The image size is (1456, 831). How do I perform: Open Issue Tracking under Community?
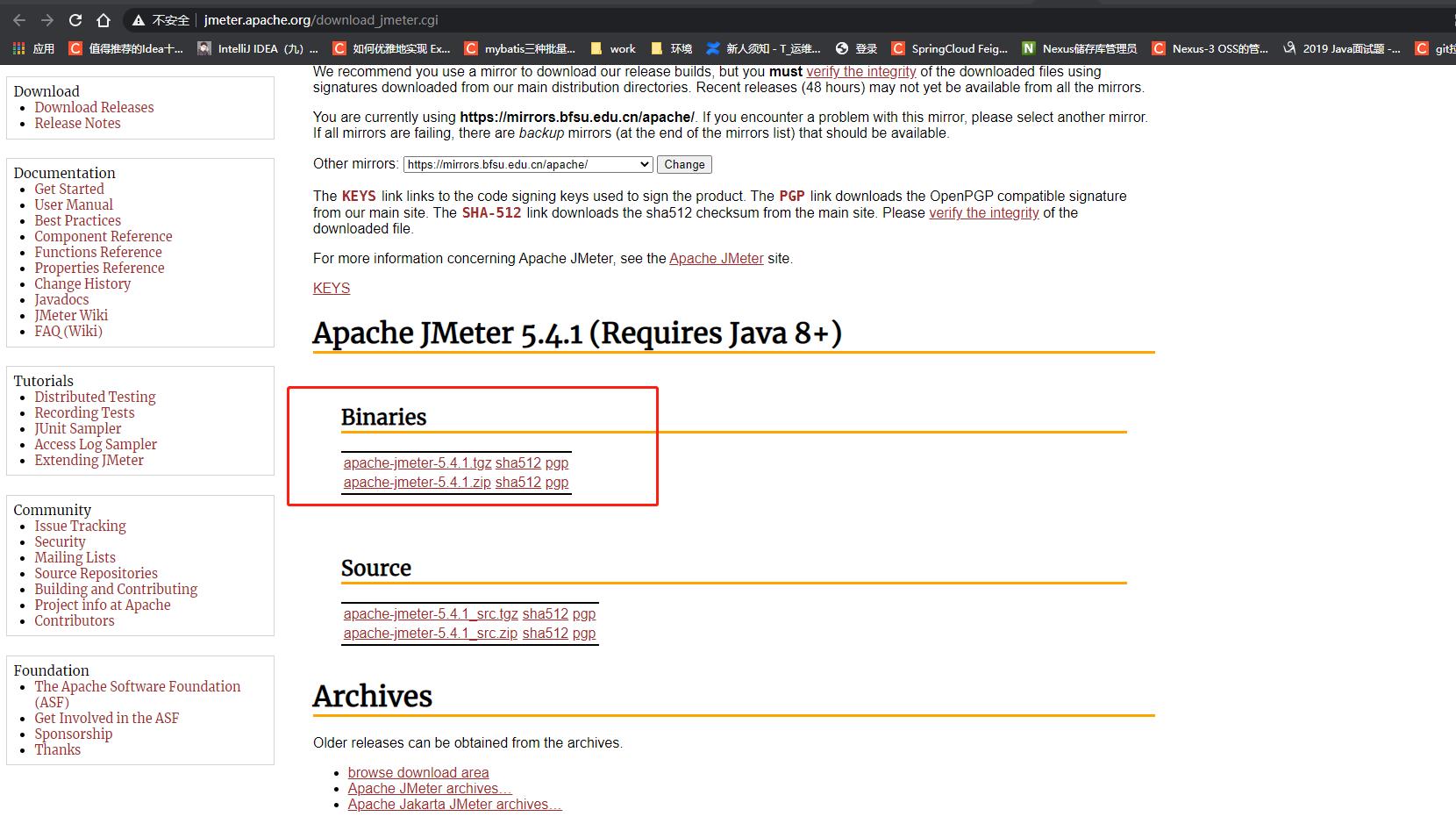pyautogui.click(x=80, y=526)
